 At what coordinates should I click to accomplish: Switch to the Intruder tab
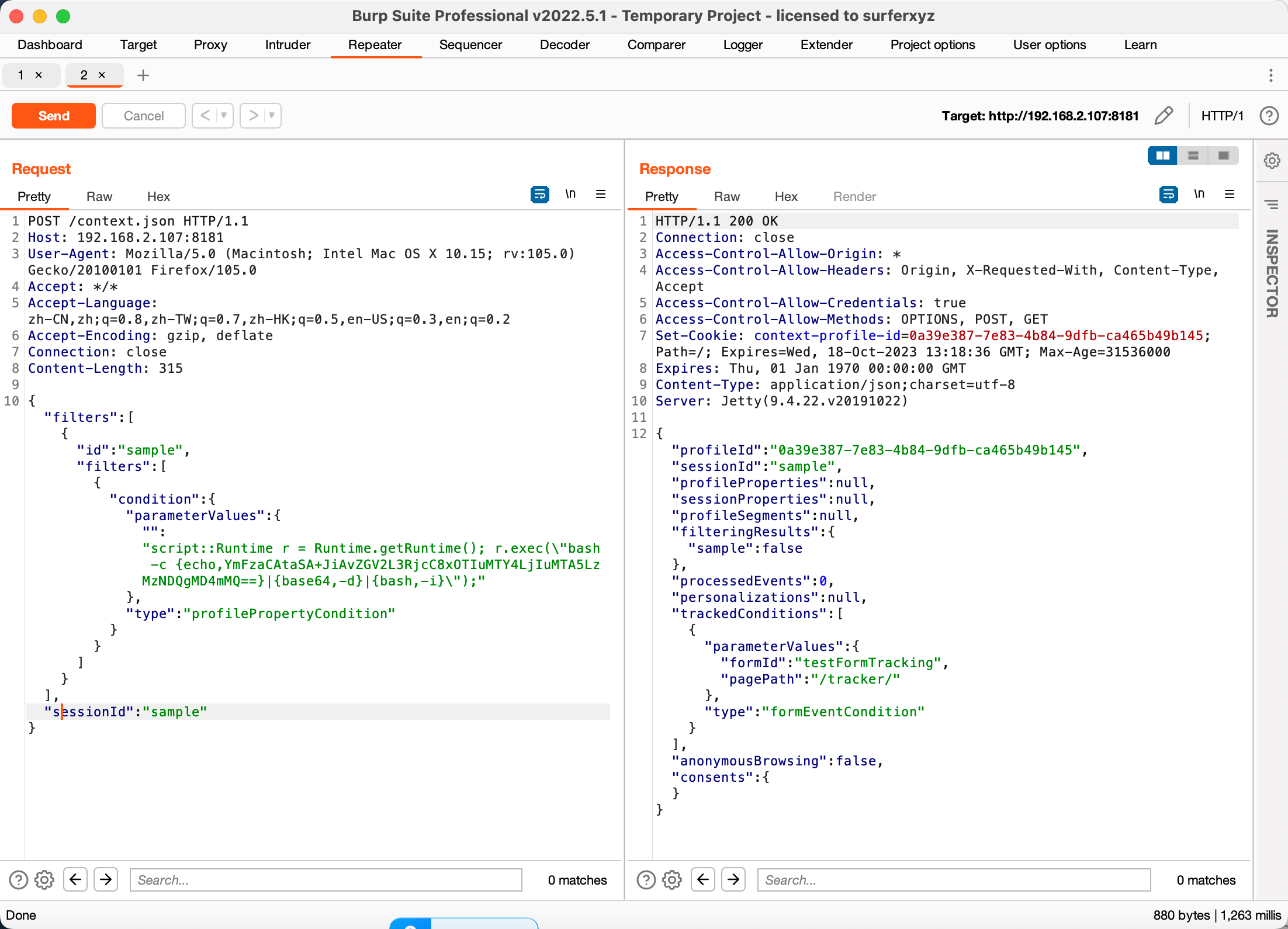click(288, 45)
